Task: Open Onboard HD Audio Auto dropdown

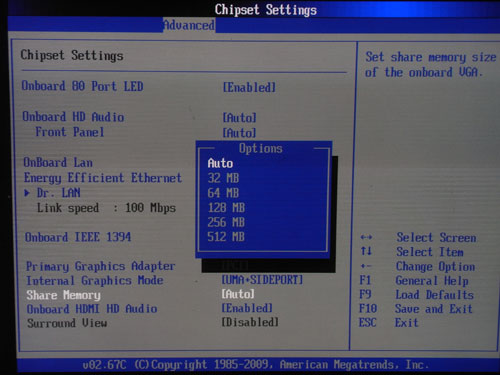Action: pyautogui.click(x=239, y=118)
